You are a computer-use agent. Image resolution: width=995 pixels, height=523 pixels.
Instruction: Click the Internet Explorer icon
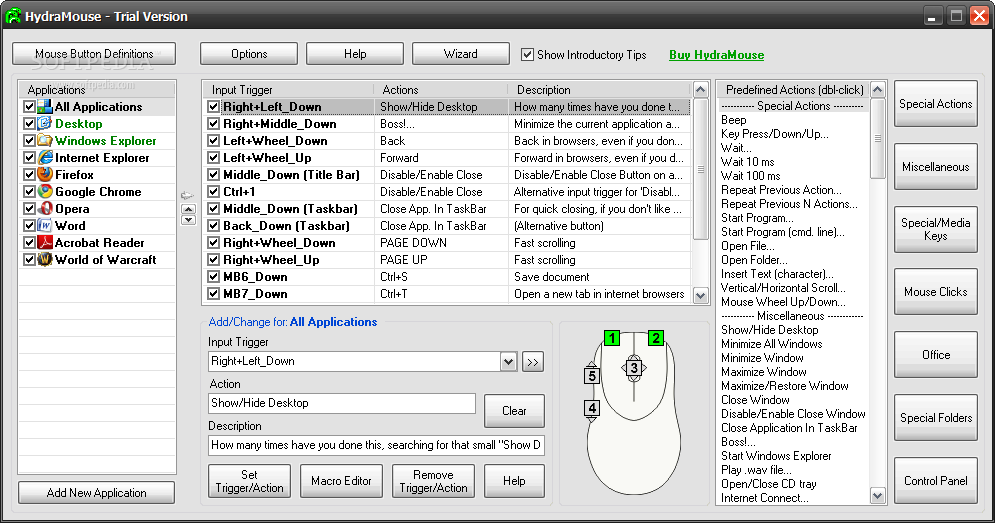coord(44,157)
